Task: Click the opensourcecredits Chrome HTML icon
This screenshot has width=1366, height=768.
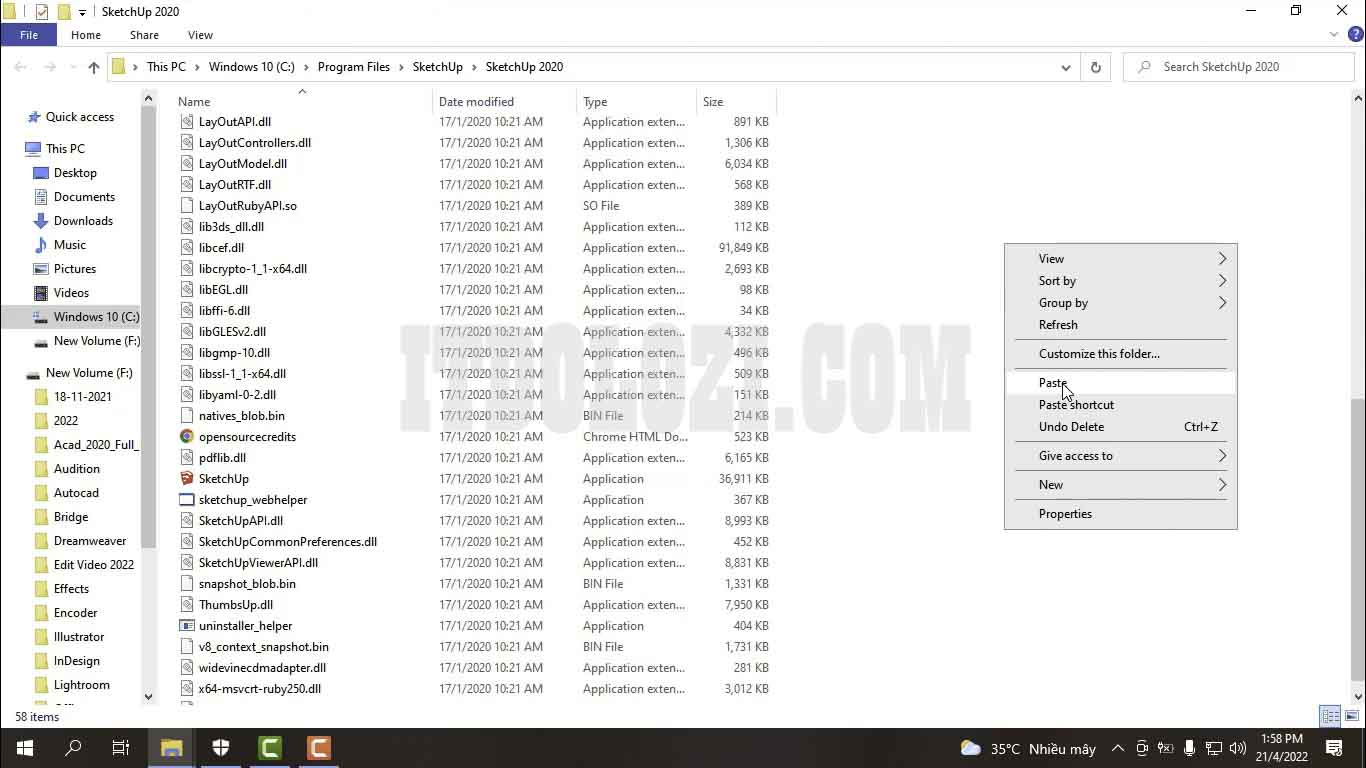Action: pos(187,437)
